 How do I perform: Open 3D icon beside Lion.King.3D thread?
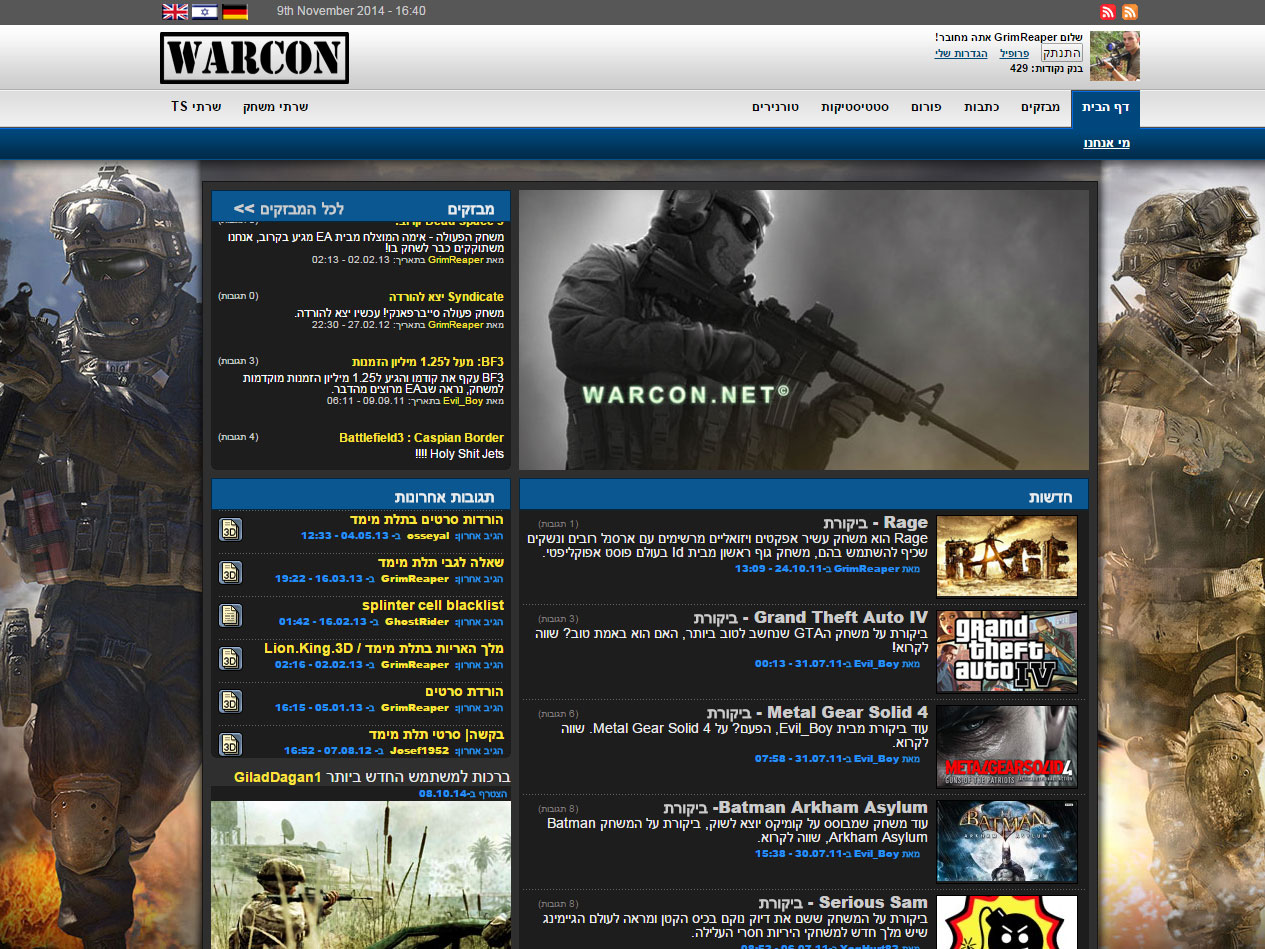231,658
